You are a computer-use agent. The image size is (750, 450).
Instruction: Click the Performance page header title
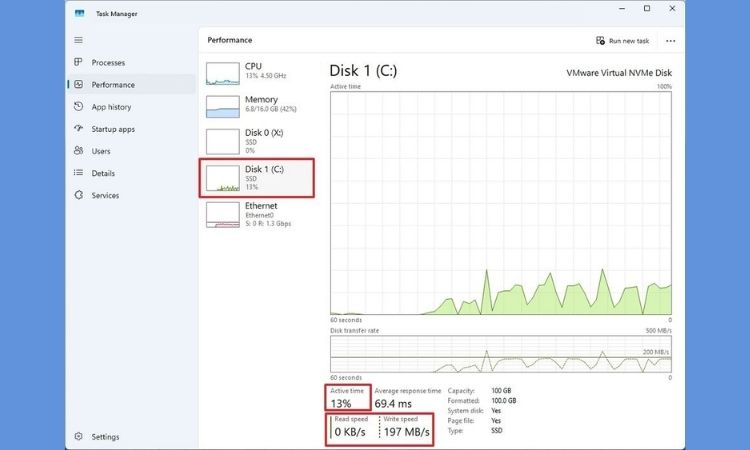[x=230, y=40]
